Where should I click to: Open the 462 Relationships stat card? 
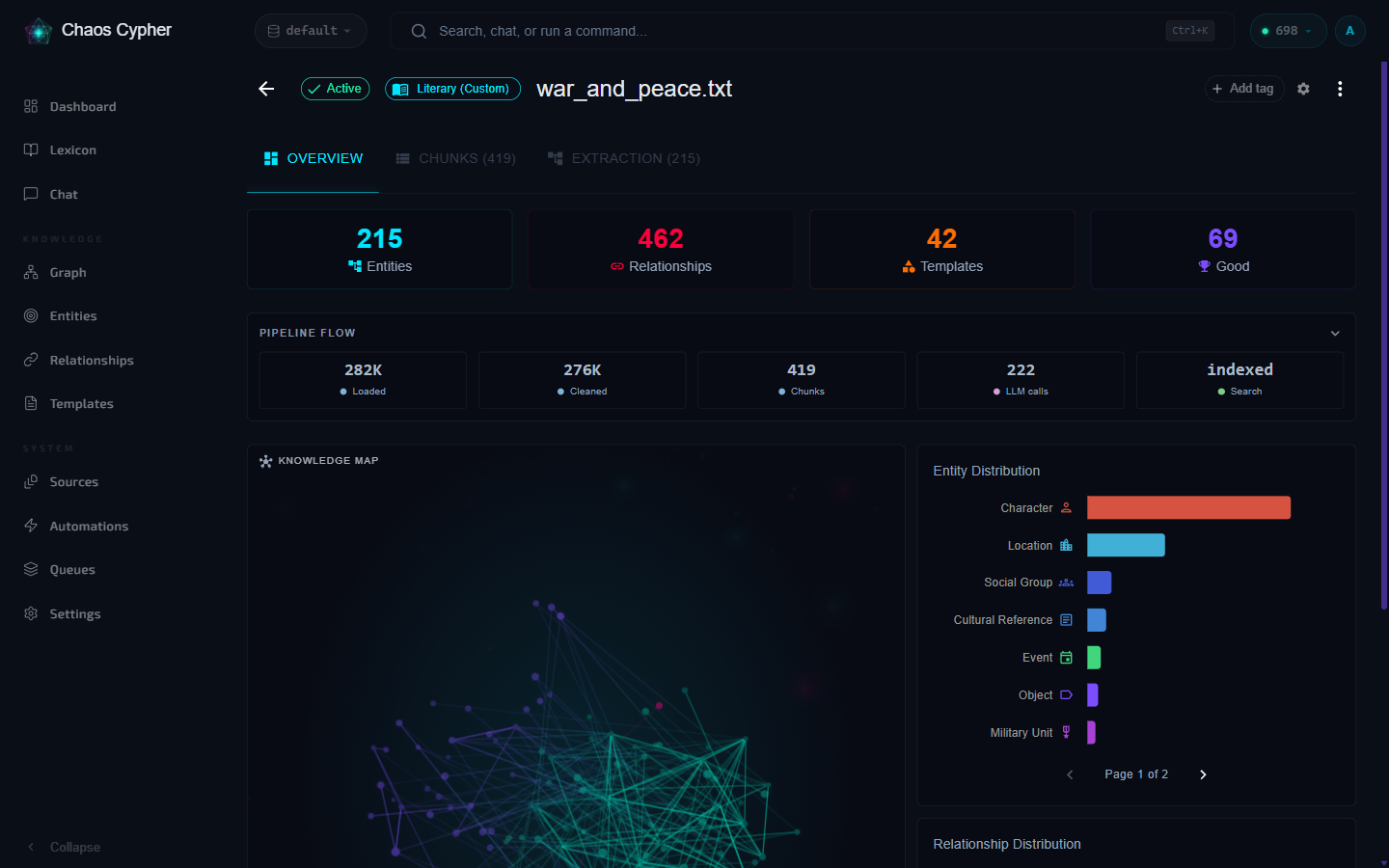(661, 249)
